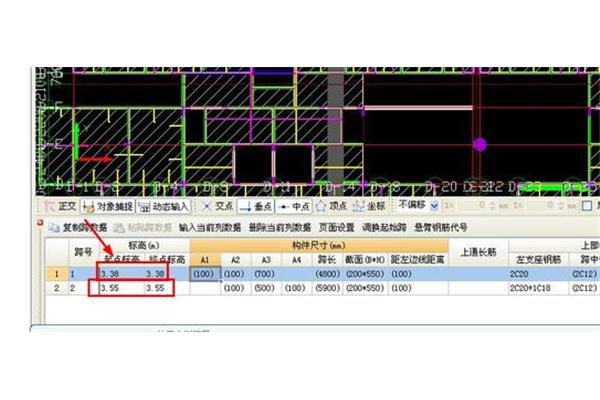This screenshot has height=400, width=600.
Task: Select row 1 header in the table
Action: pos(57,274)
